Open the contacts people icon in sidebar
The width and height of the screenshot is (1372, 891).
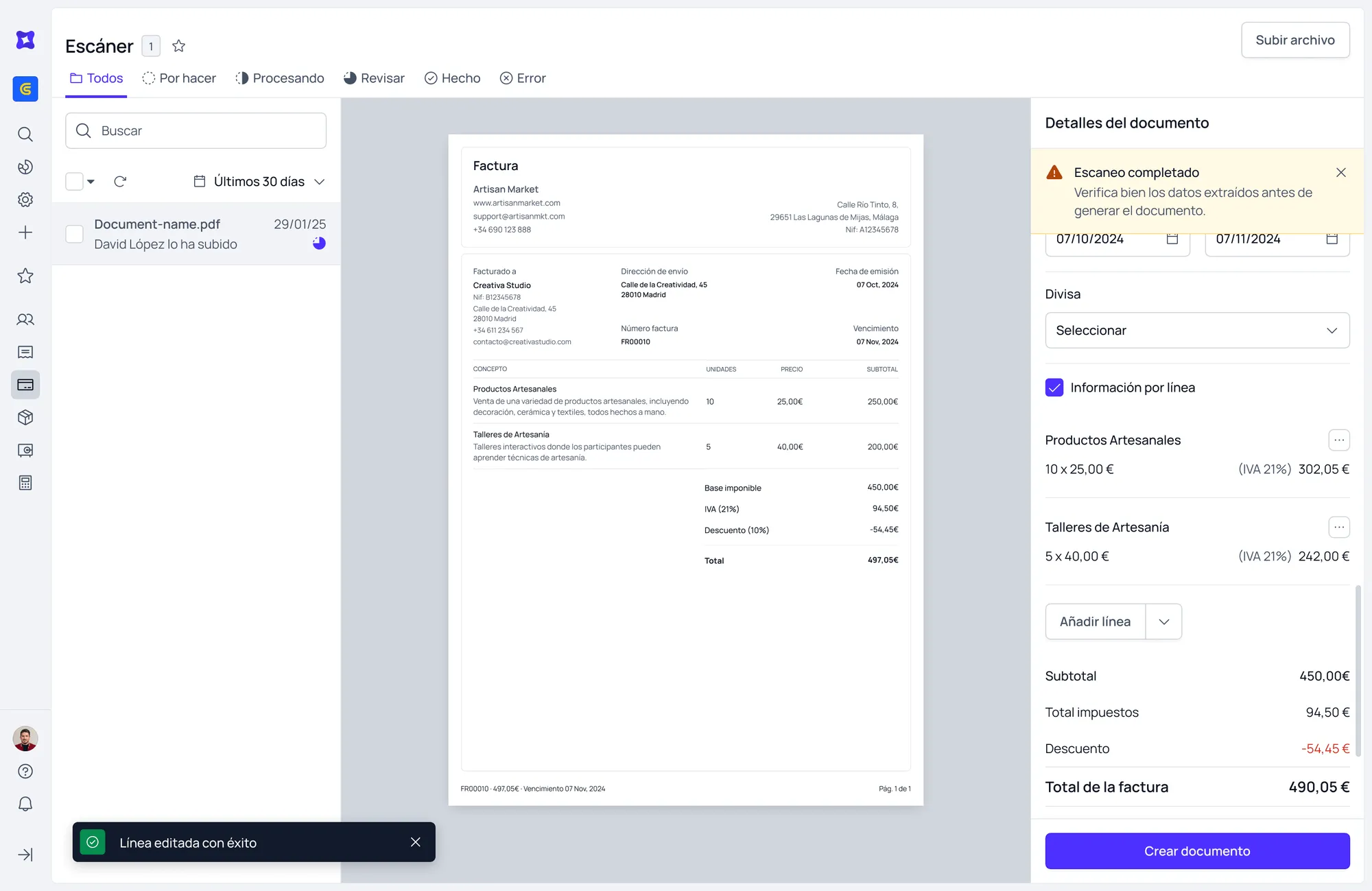(x=25, y=320)
